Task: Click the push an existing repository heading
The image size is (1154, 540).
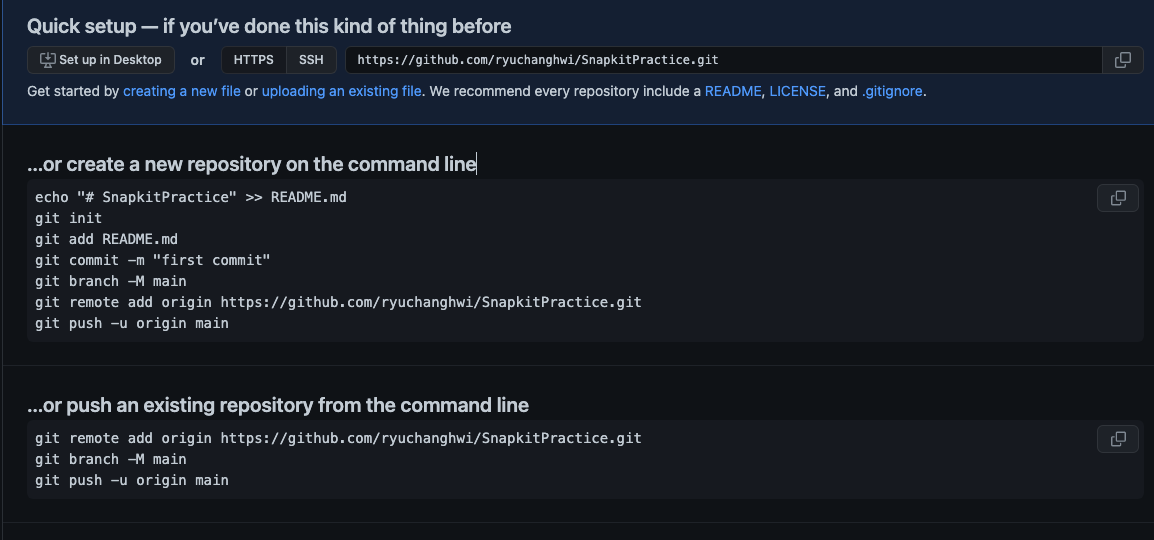Action: (278, 405)
